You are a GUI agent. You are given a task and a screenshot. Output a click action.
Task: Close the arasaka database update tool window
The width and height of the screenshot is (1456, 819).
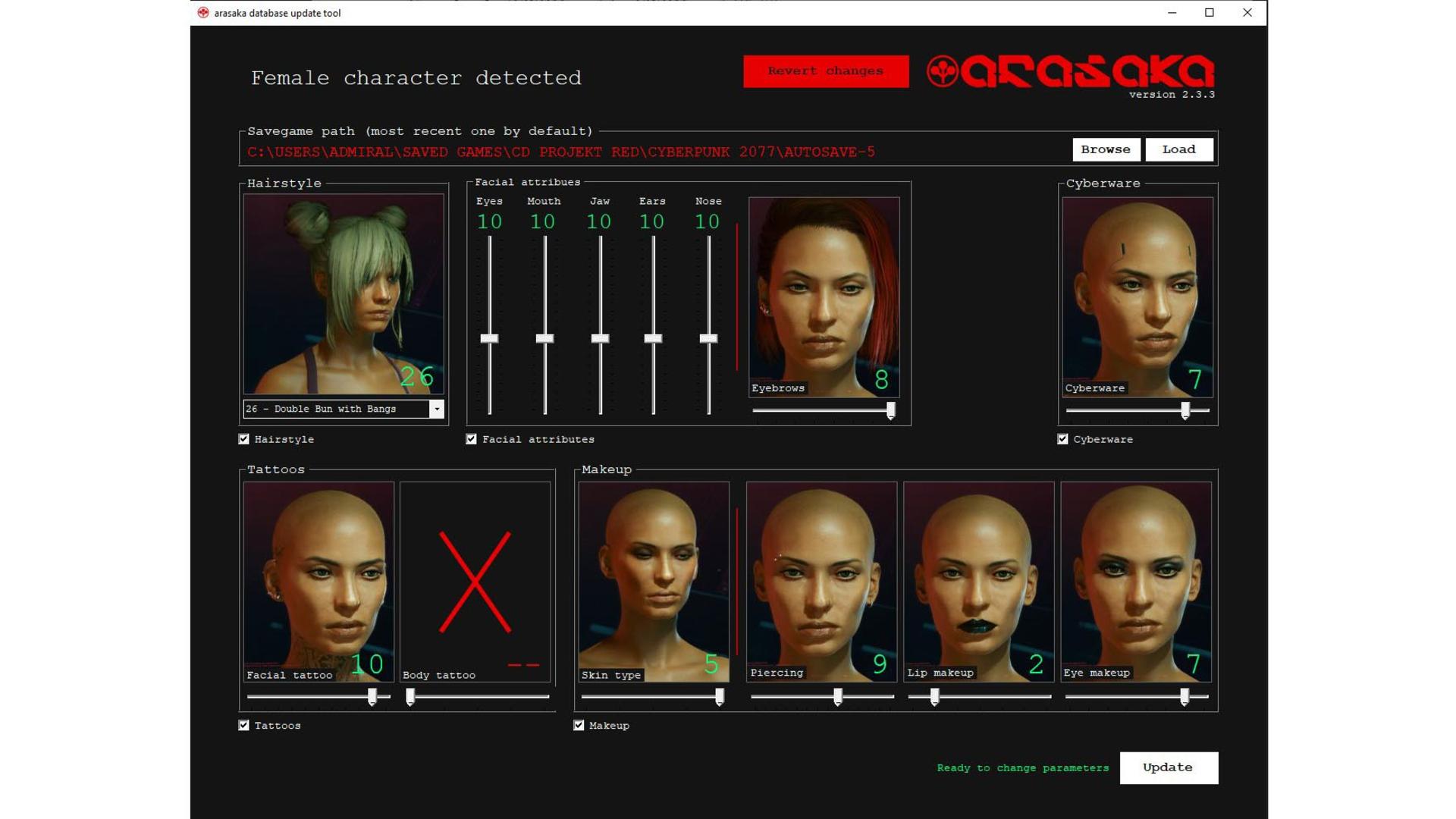[1247, 13]
